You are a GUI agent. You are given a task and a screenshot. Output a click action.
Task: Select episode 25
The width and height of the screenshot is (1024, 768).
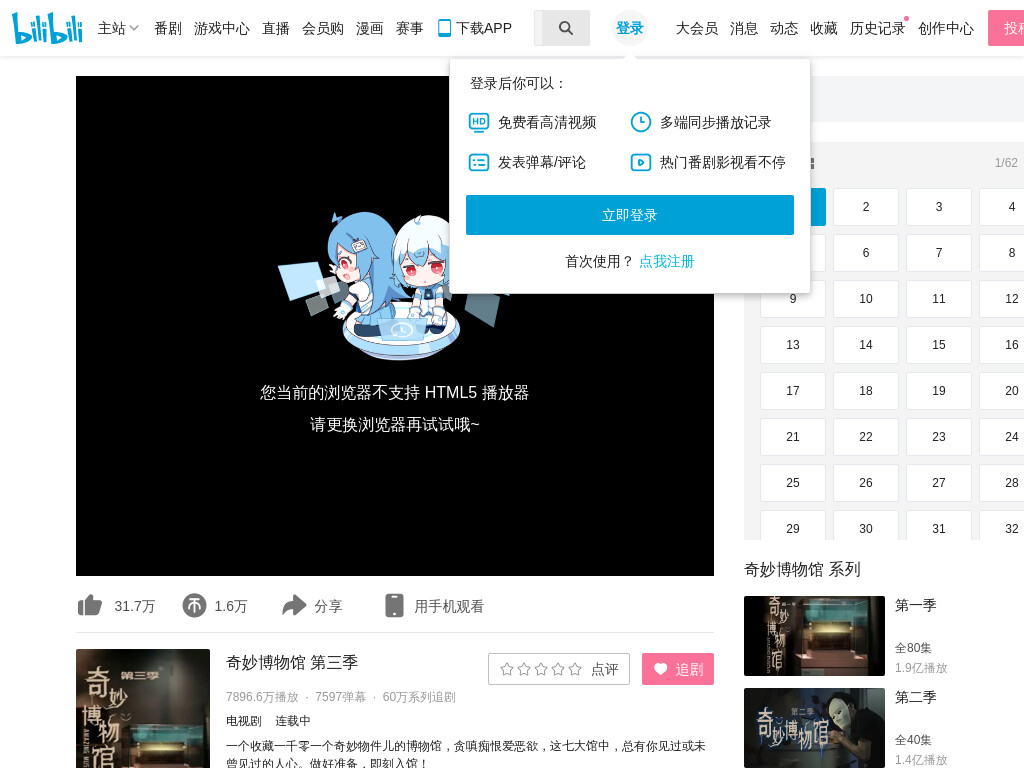(x=793, y=483)
